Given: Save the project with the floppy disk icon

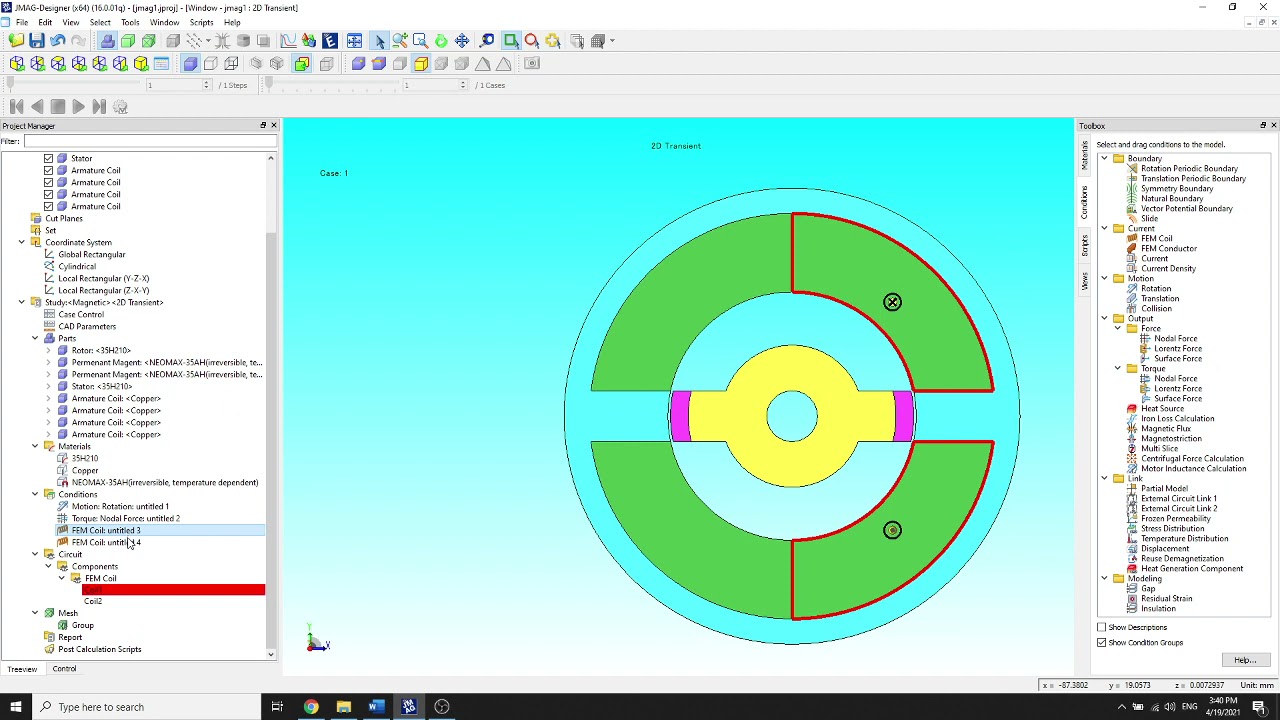Looking at the screenshot, I should coord(37,41).
